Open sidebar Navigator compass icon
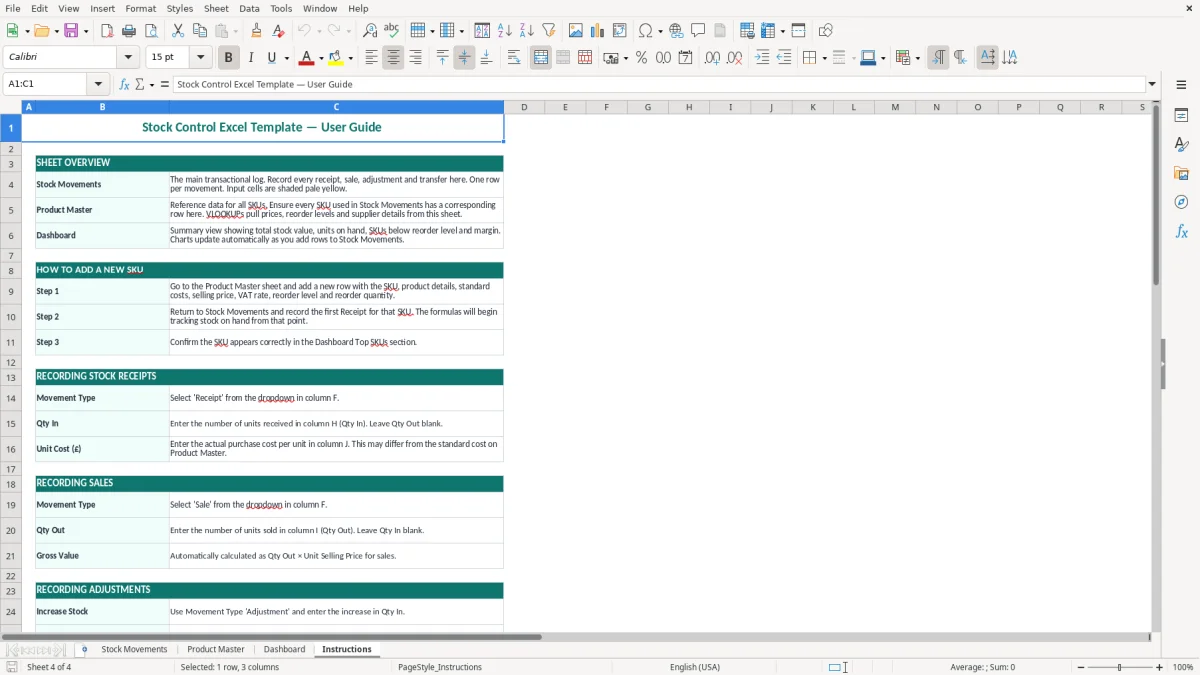This screenshot has height=675, width=1200. click(x=1181, y=202)
